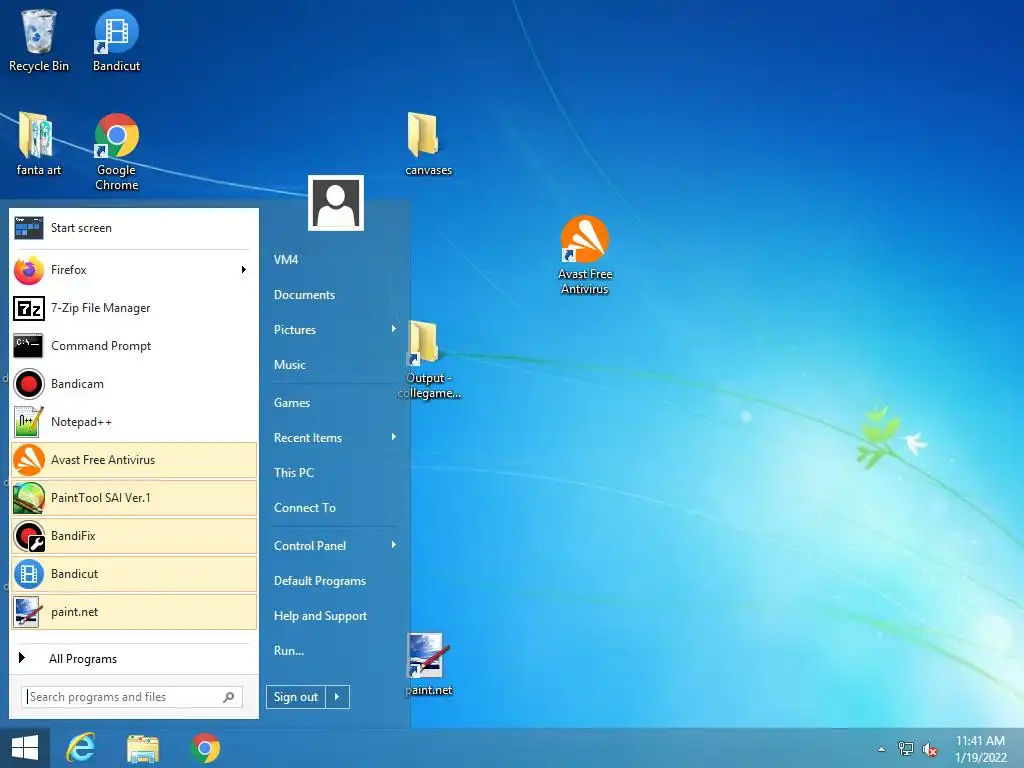
Task: Open 7-Zip File Manager
Action: click(133, 308)
